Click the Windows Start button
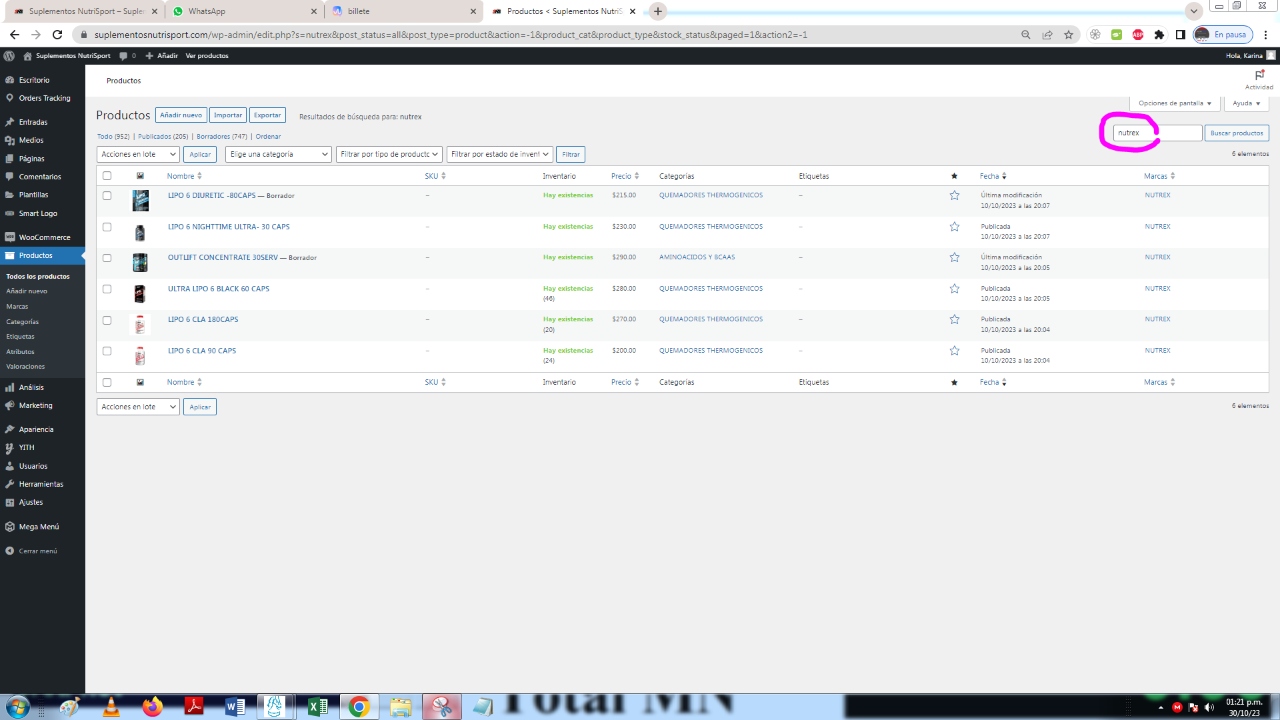Viewport: 1280px width, 720px height. [17, 707]
